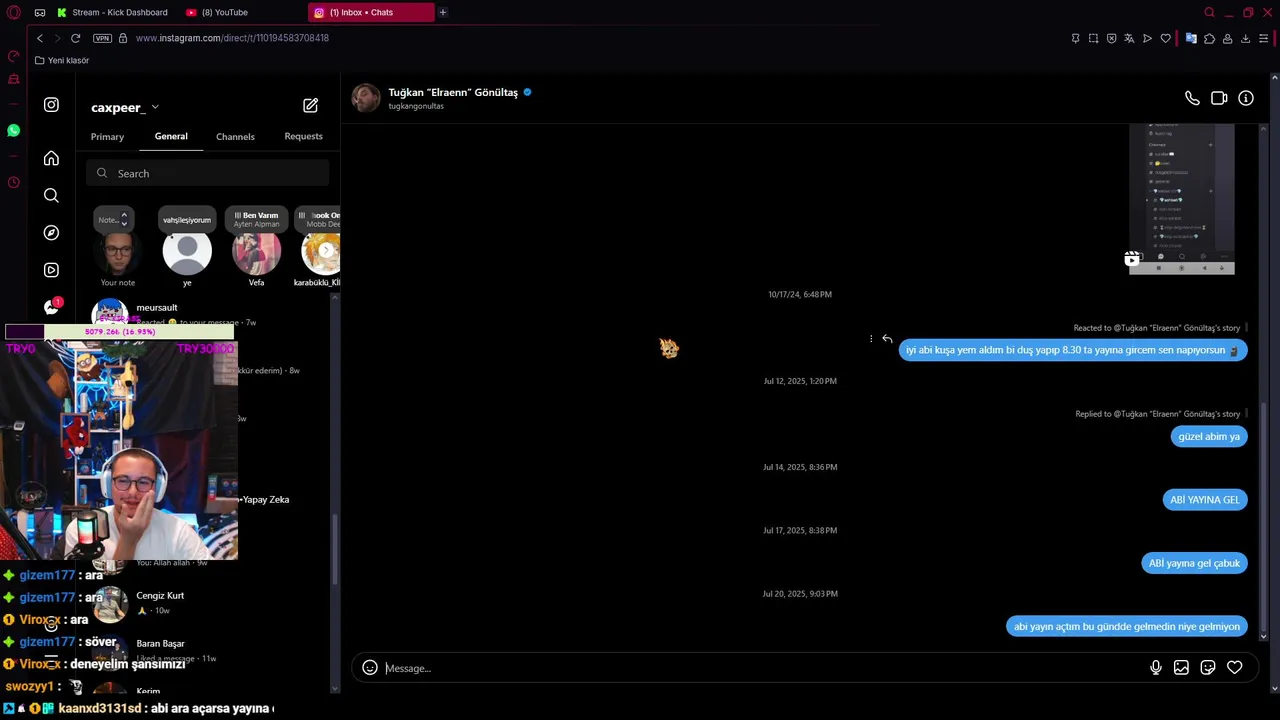Viewport: 1280px width, 720px height.
Task: Go to Instagram Home
Action: click(x=51, y=158)
